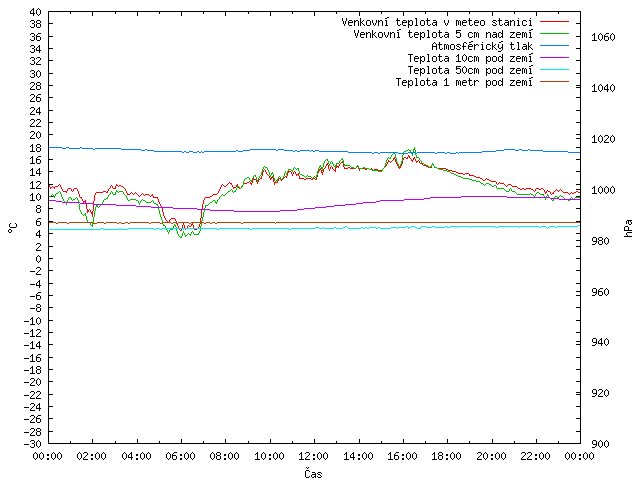Click legend label 'Teplota 10cm pod zemí'
The height and width of the screenshot is (480, 640).
point(470,58)
